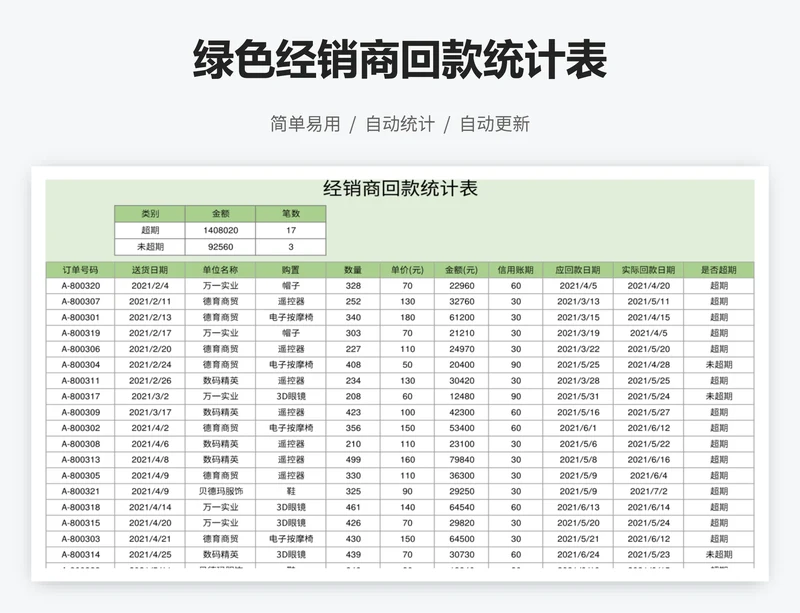The height and width of the screenshot is (613, 800).
Task: Select the 金额(元) column header
Action: 462,270
